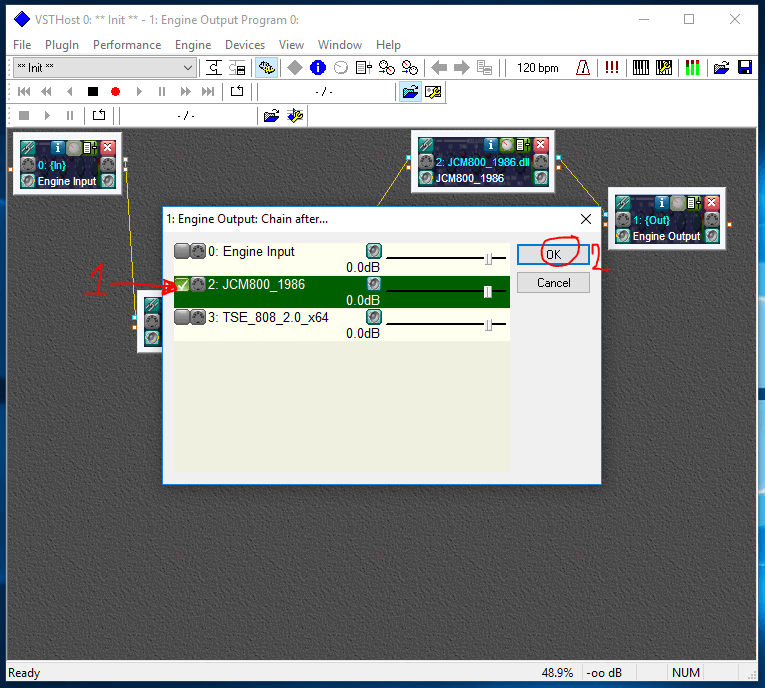Click the Engine Input level slider handle

pos(488,259)
